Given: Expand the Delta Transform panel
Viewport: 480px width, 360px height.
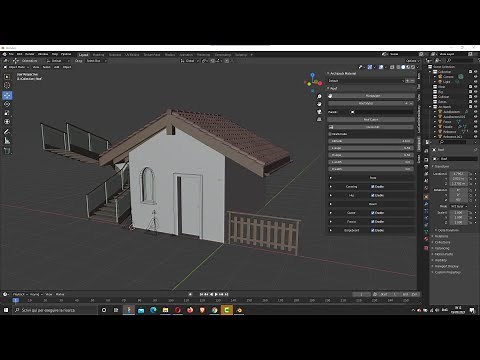Looking at the screenshot, I should tap(448, 230).
